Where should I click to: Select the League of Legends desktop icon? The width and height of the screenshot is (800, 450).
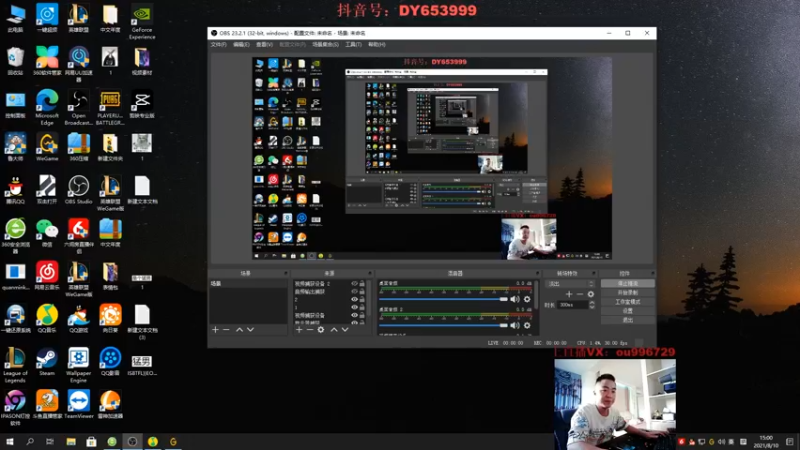pyautogui.click(x=15, y=364)
